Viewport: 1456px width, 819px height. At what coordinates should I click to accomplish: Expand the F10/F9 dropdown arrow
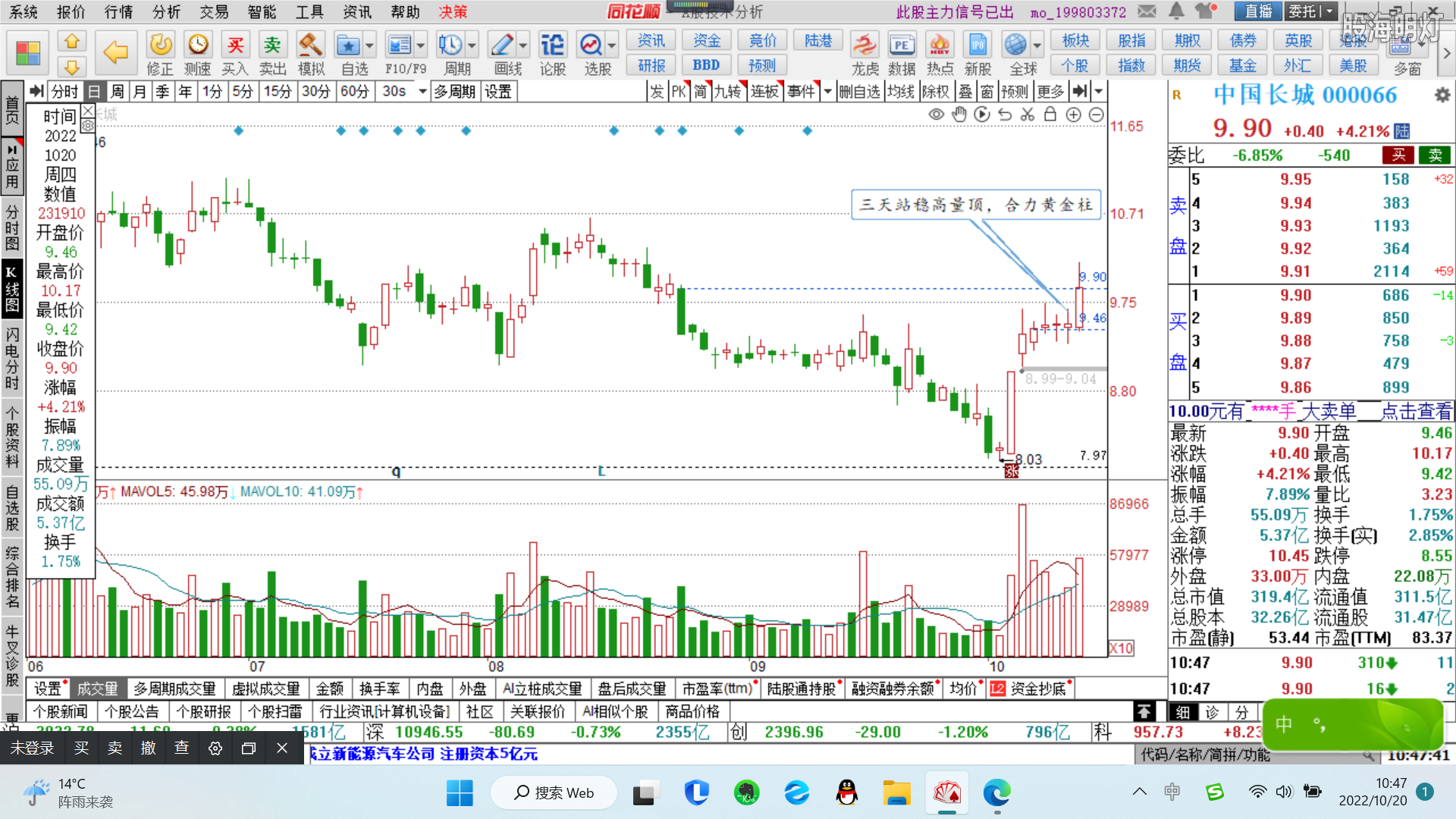point(421,45)
